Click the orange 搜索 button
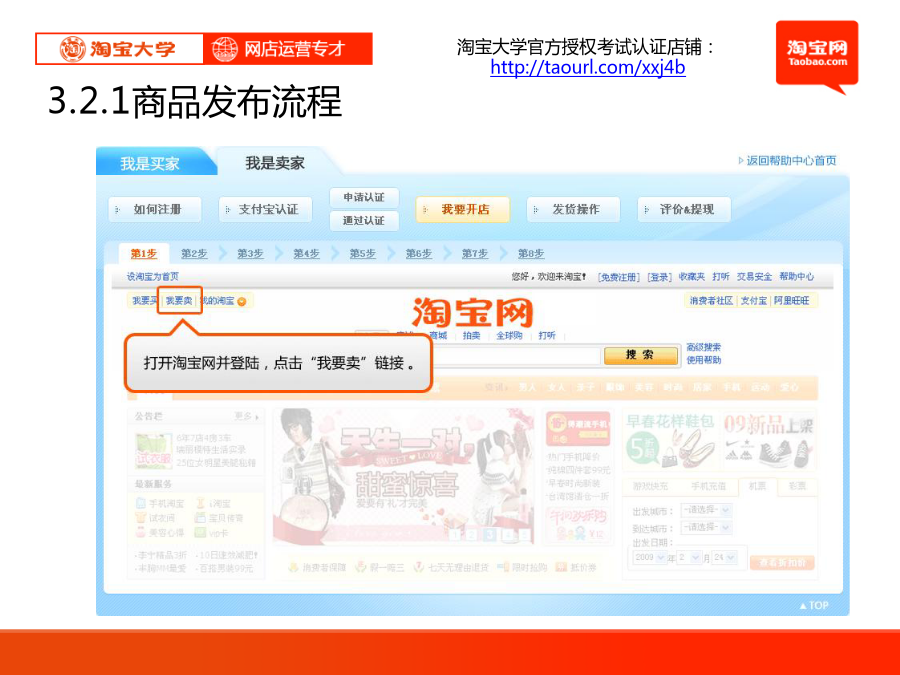Screen dimensions: 900x675 point(640,355)
